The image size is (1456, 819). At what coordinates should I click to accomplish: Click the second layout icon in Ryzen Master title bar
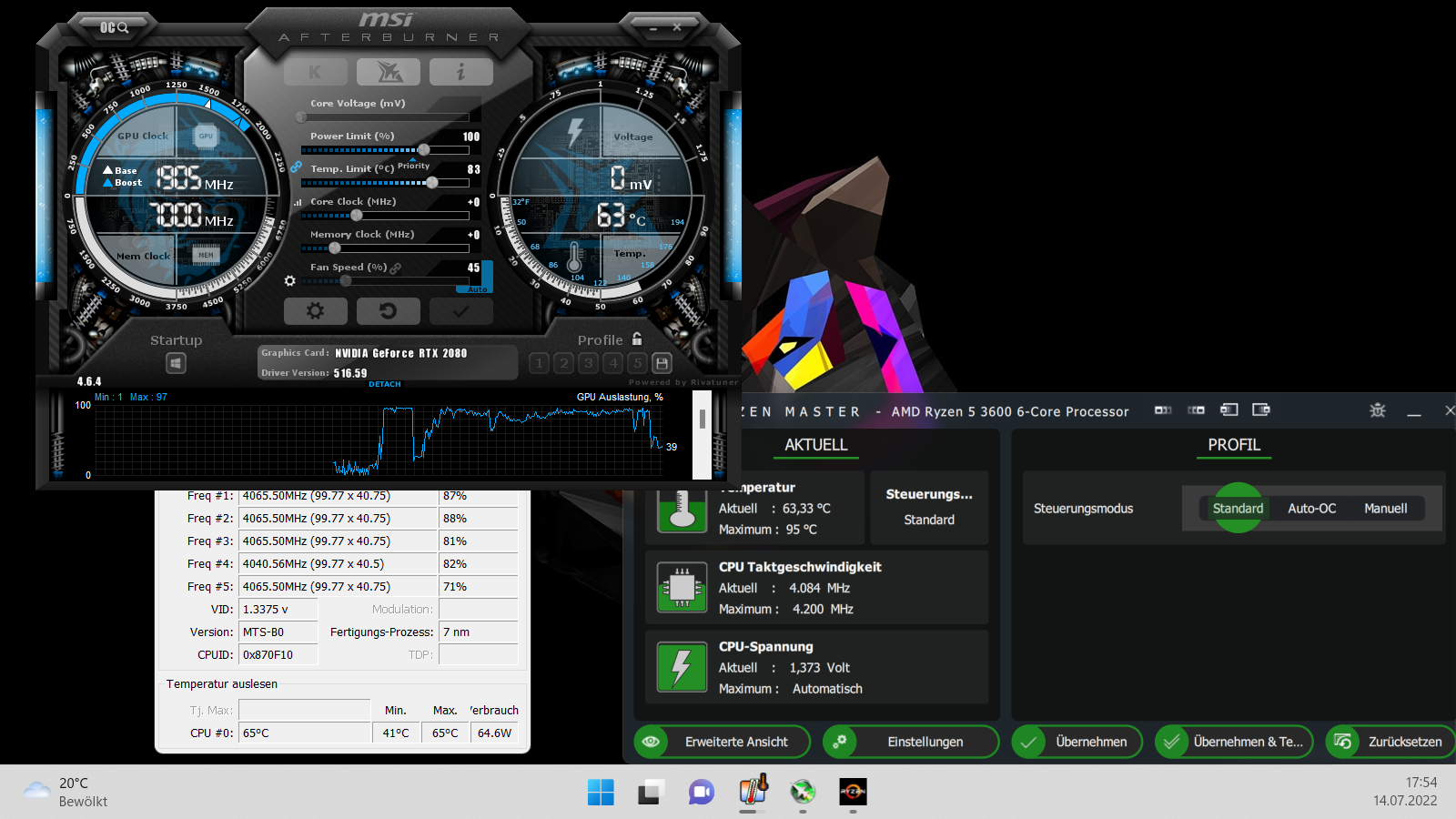coord(1197,410)
